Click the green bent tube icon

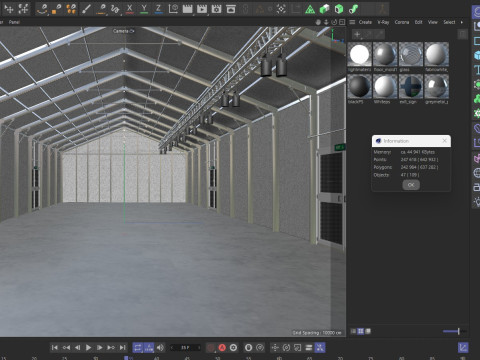353,9
